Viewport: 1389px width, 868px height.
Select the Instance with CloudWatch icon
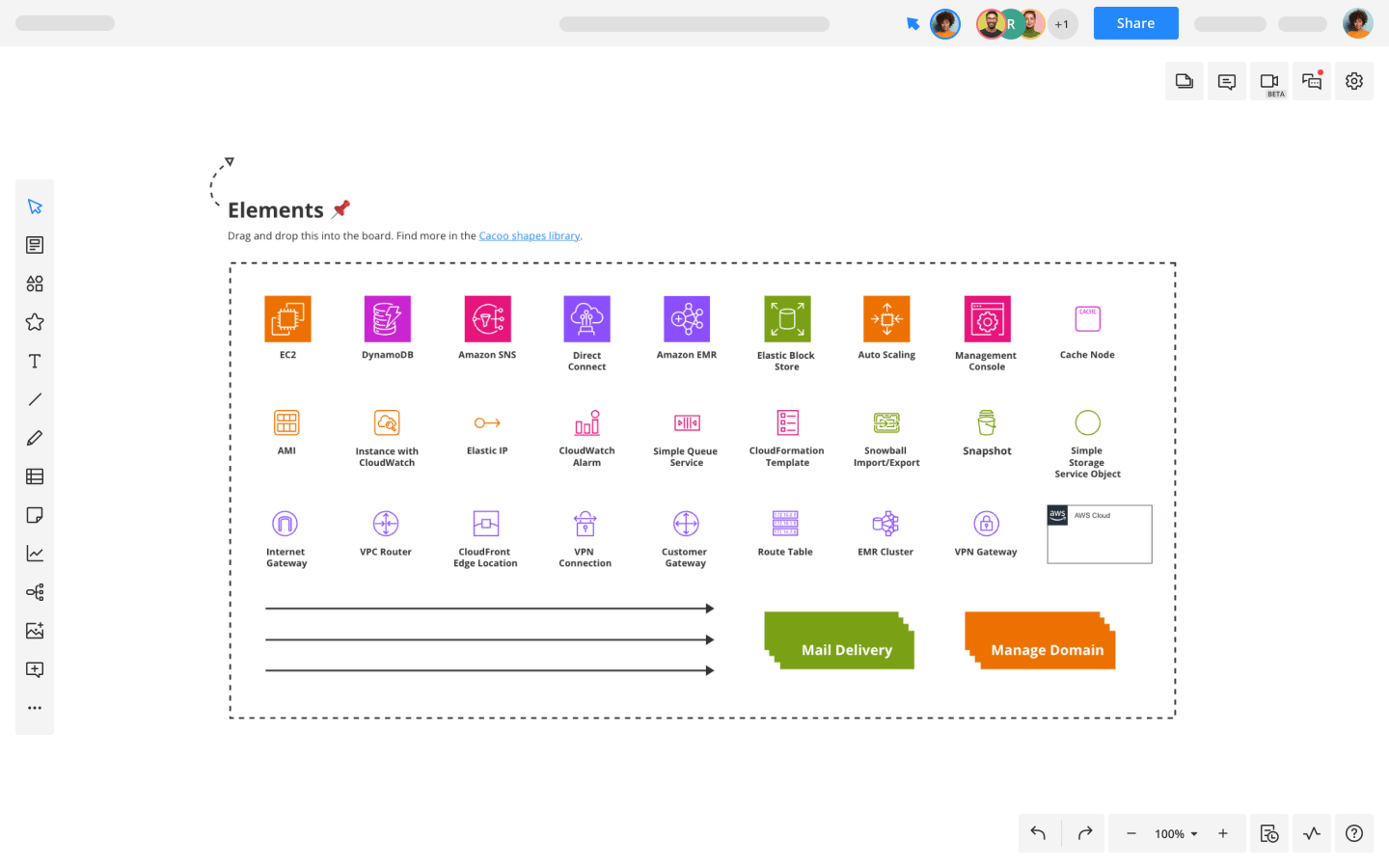(387, 422)
